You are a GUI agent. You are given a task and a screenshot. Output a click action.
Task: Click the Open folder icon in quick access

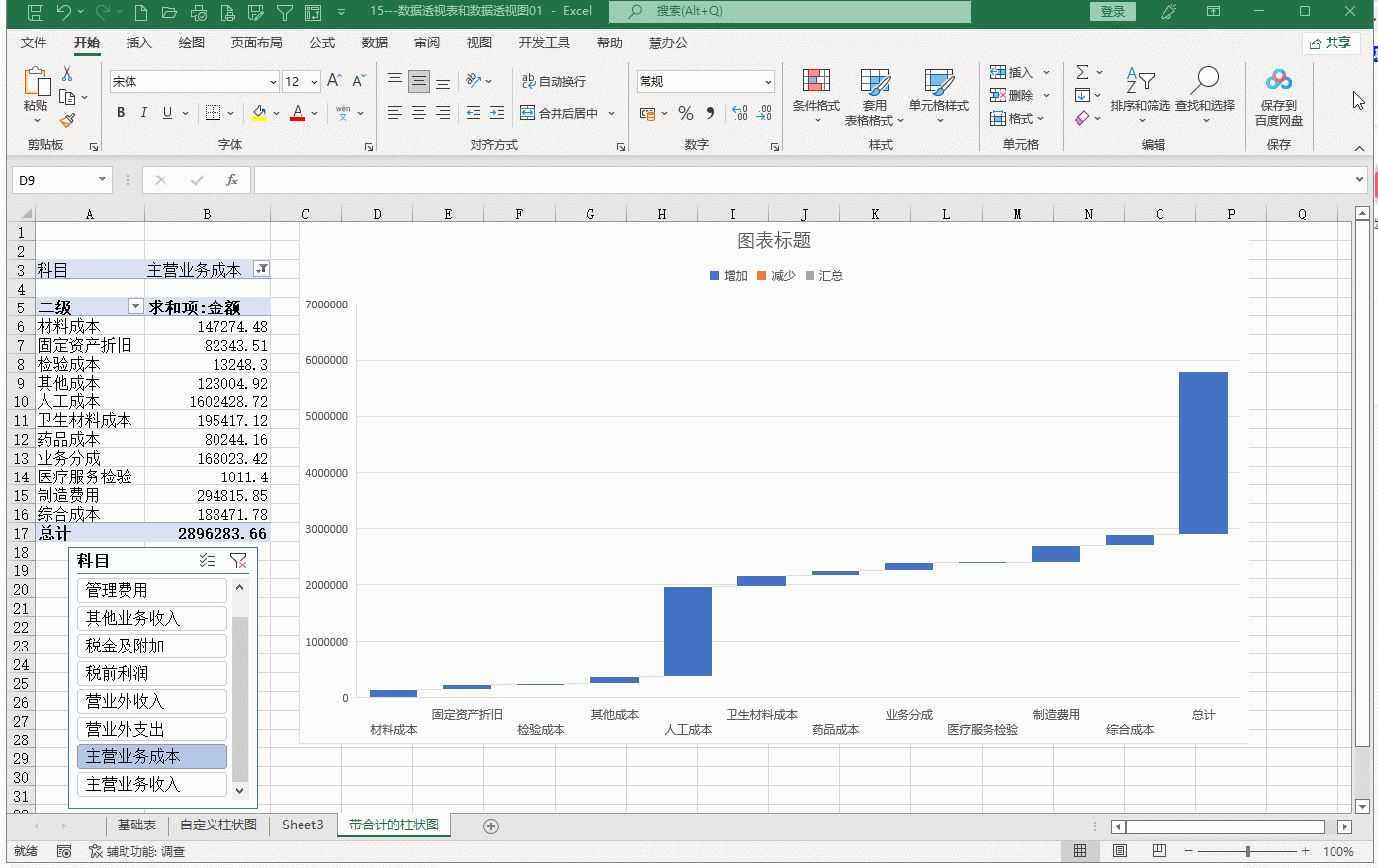(x=169, y=12)
